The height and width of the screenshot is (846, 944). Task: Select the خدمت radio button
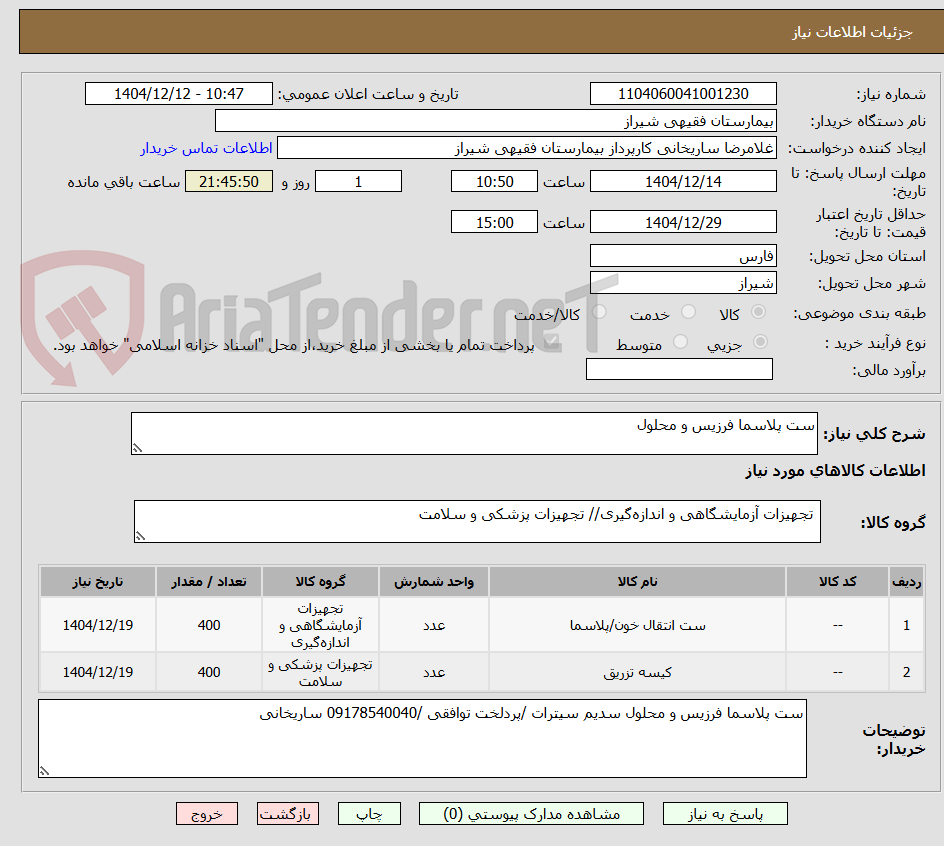pos(688,312)
